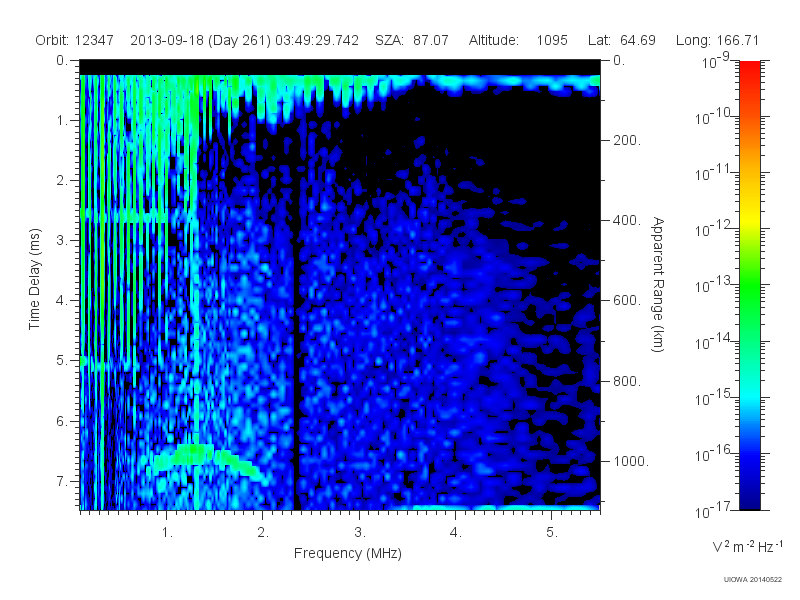Image resolution: width=800 pixels, height=600 pixels.
Task: Click the 10^-9 color scale label
Action: click(x=715, y=61)
